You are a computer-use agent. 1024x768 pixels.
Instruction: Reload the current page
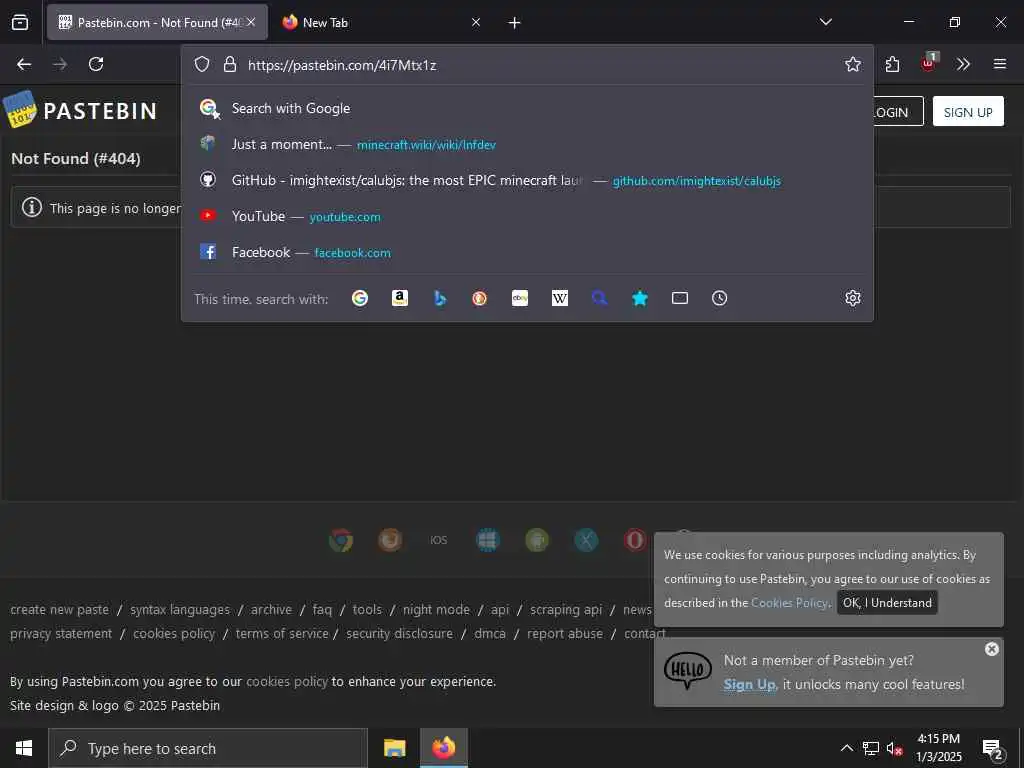point(96,64)
